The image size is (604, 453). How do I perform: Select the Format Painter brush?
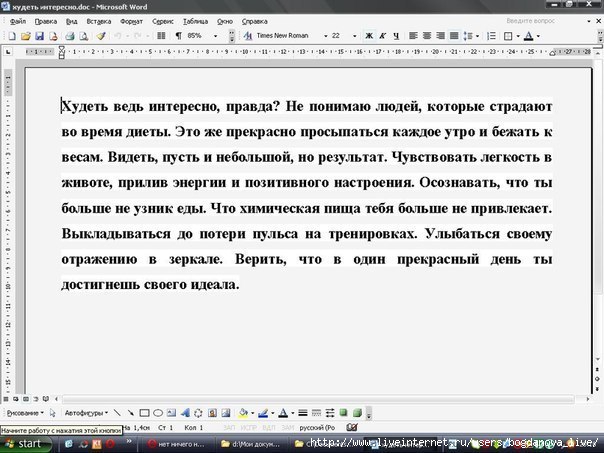[x=101, y=36]
